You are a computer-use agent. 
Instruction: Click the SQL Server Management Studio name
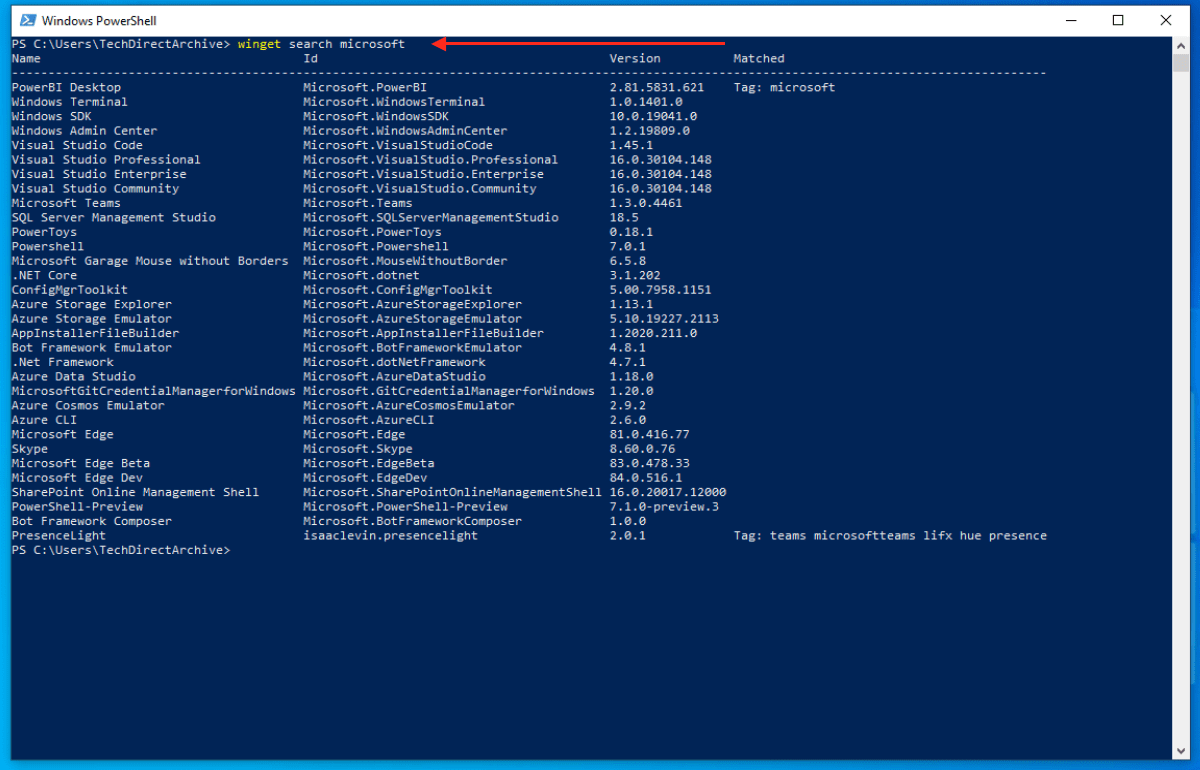(113, 218)
